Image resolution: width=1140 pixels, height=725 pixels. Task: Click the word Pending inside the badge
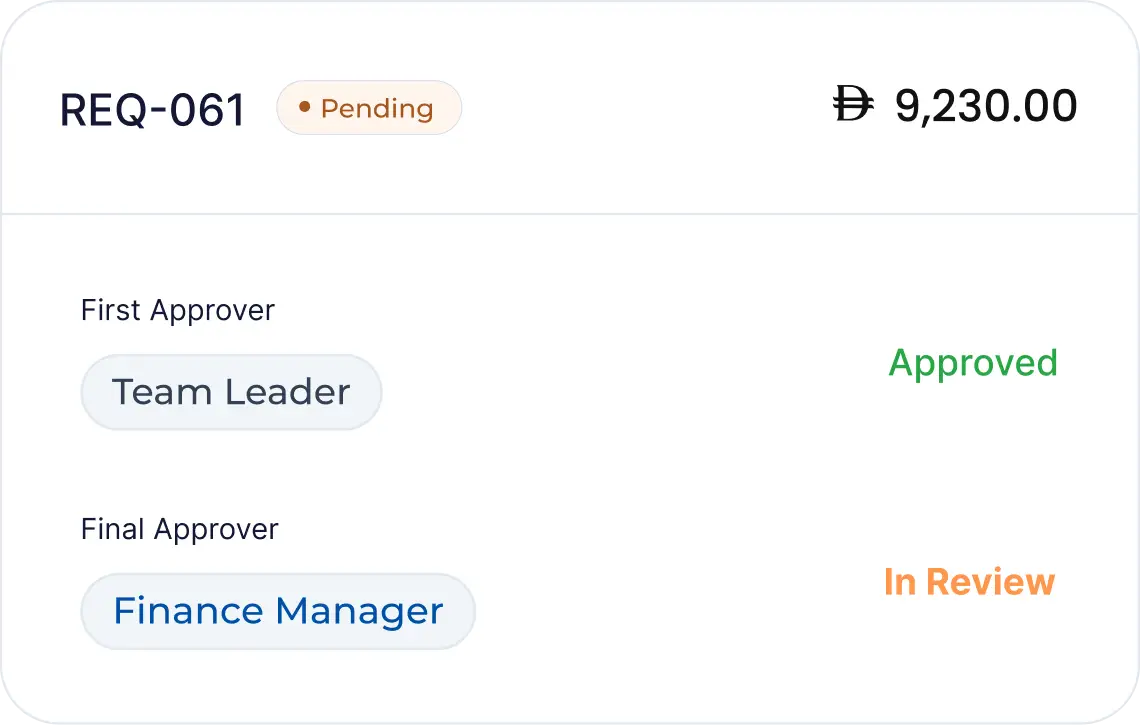pyautogui.click(x=377, y=108)
